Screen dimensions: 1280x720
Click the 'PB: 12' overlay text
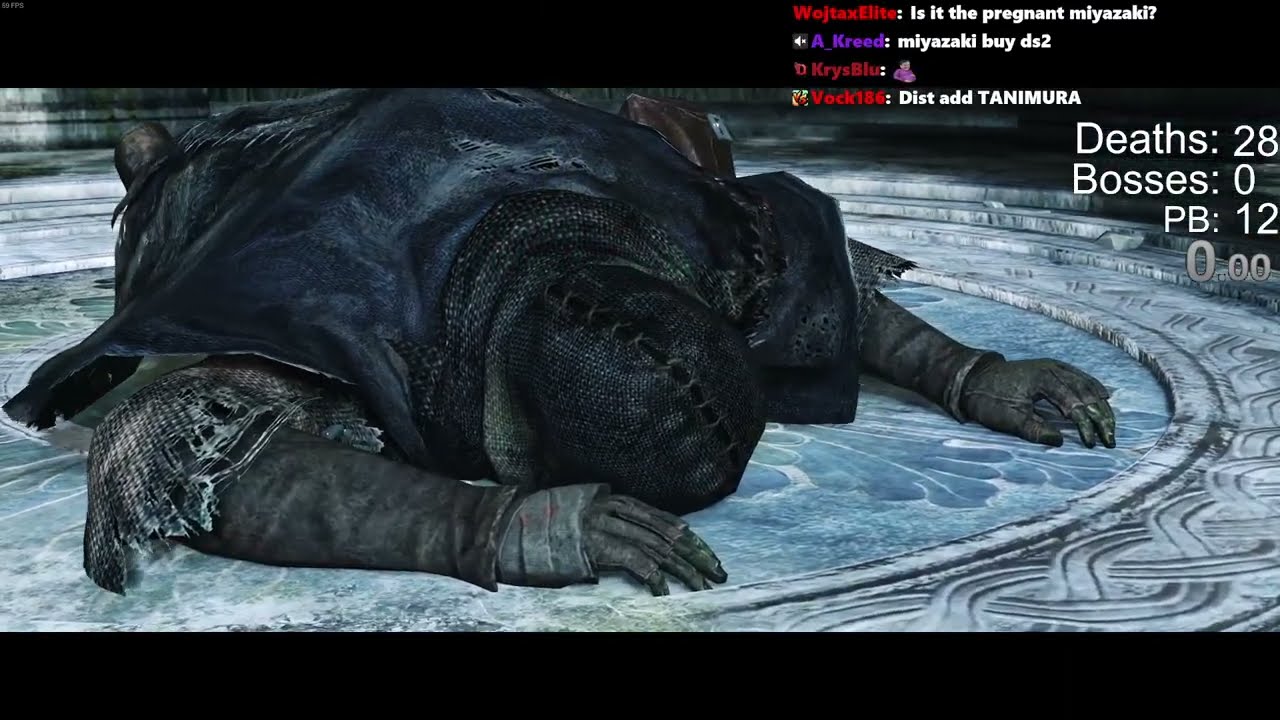(x=1221, y=219)
